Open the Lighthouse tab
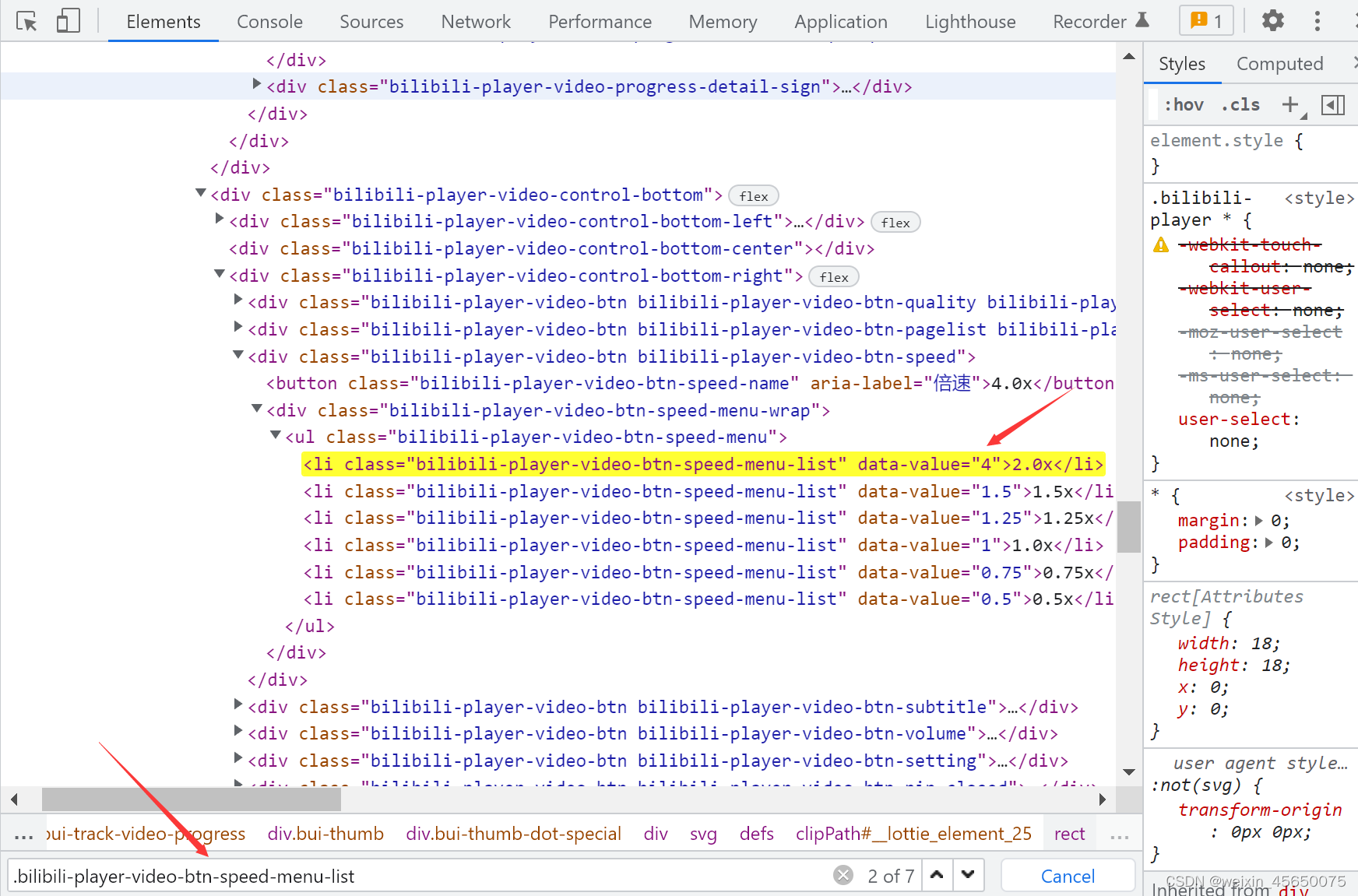The width and height of the screenshot is (1358, 896). pos(970,22)
